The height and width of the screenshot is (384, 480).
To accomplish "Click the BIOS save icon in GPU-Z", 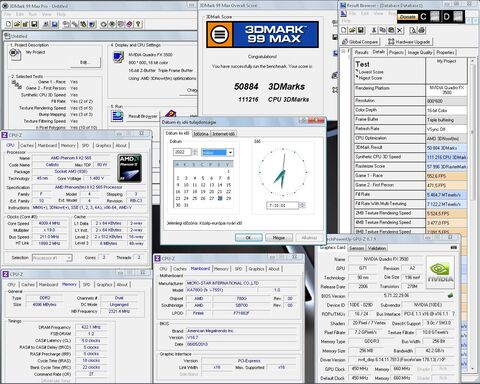I will tap(450, 295).
